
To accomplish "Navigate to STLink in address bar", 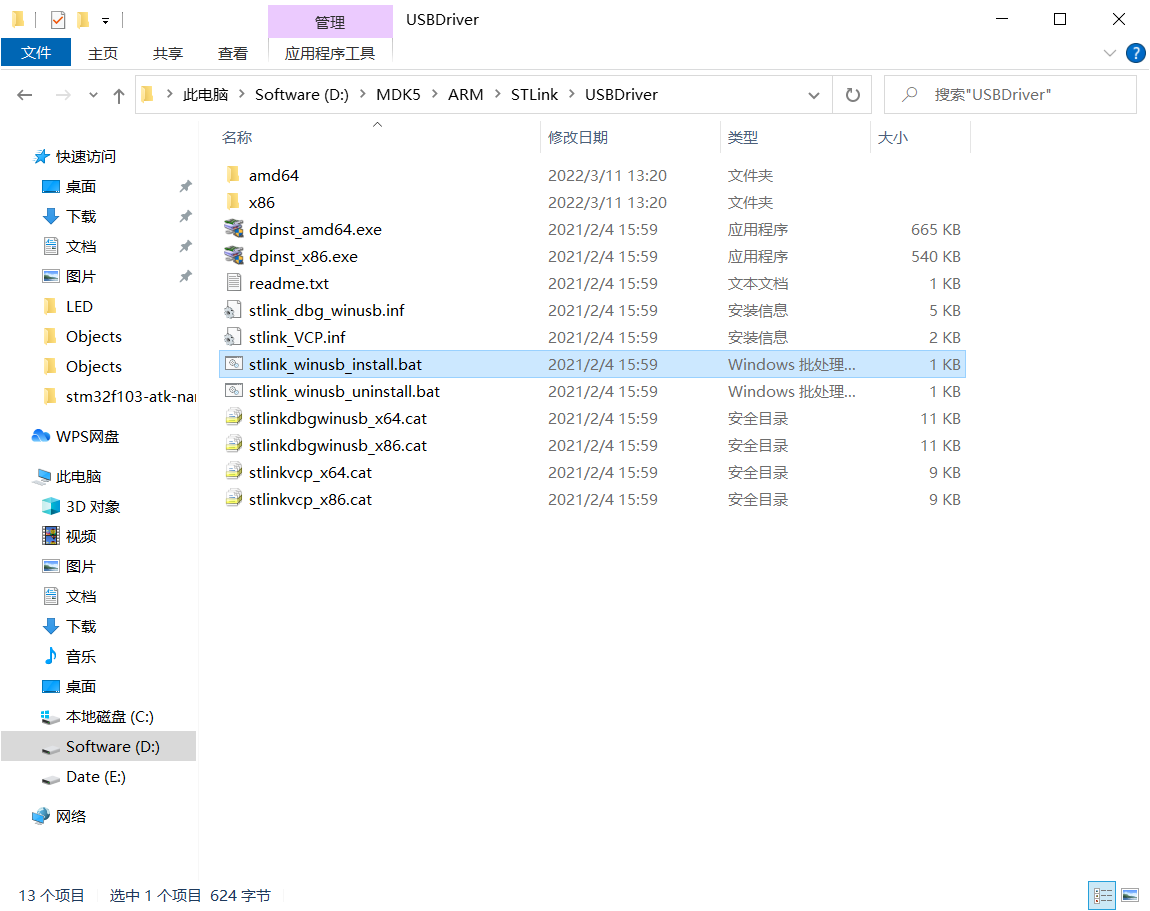I will pyautogui.click(x=534, y=95).
